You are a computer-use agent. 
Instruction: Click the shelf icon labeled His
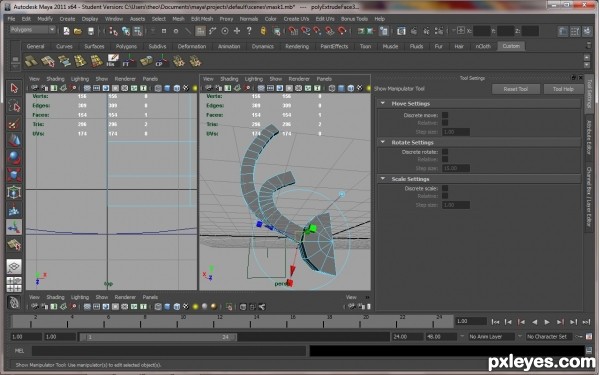pos(112,61)
